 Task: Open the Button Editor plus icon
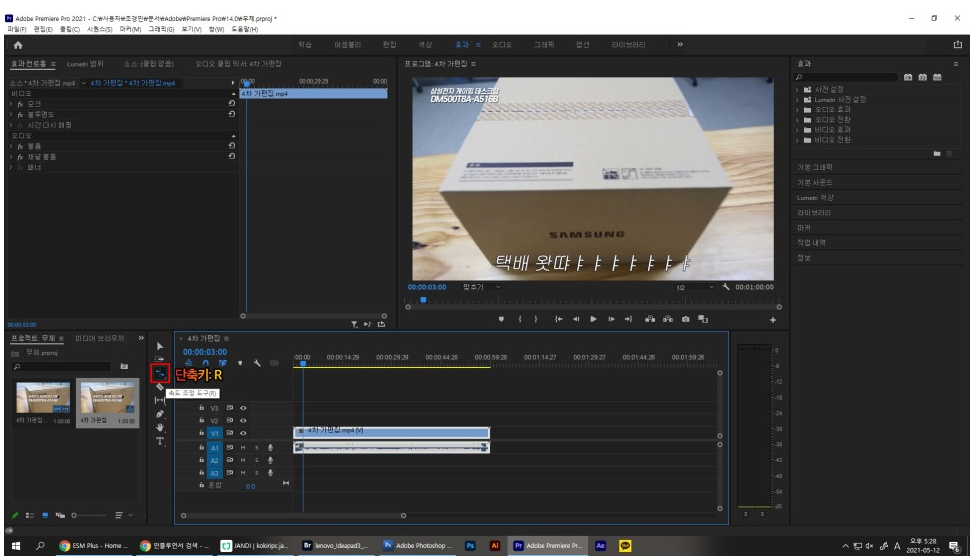click(773, 320)
